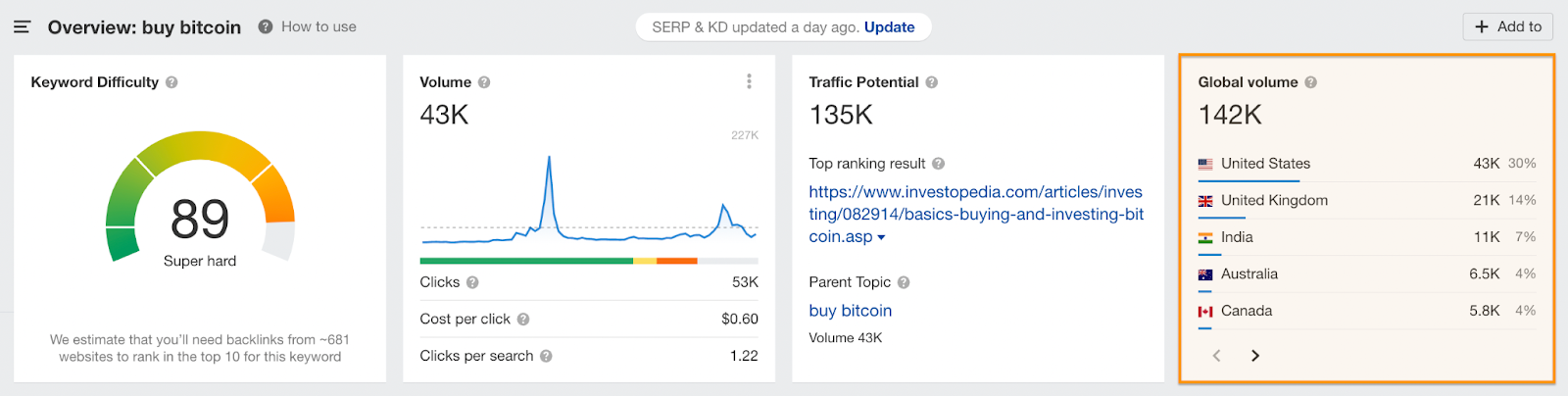Click the Overview: buy bitcoin title
This screenshot has height=396, width=1568.
click(x=144, y=27)
